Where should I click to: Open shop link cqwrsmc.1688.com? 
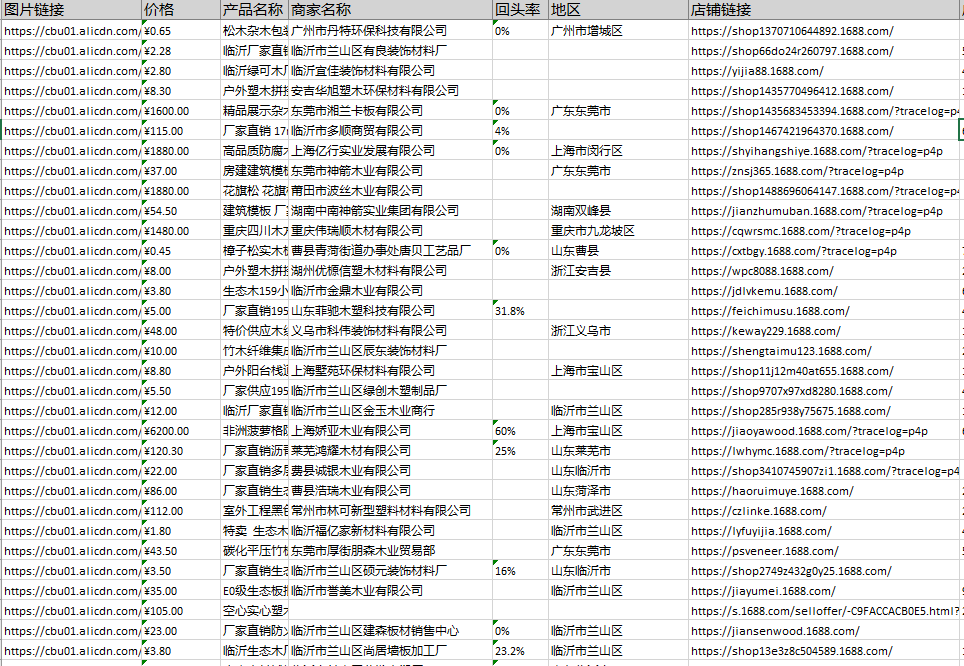tap(800, 231)
